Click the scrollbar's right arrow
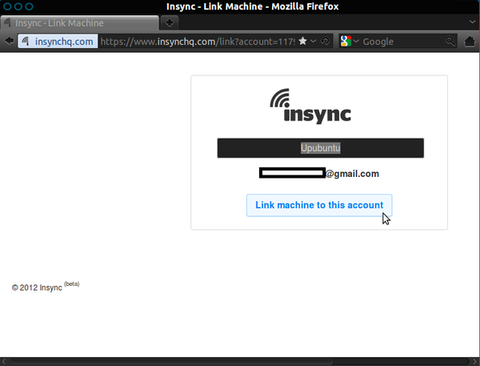Image resolution: width=480 pixels, height=366 pixels. 475,361
